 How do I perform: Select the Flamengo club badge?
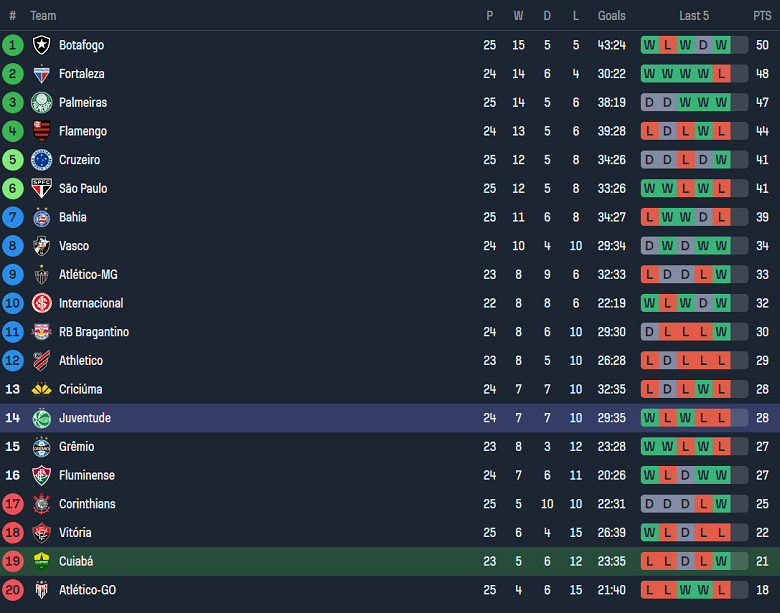41,131
